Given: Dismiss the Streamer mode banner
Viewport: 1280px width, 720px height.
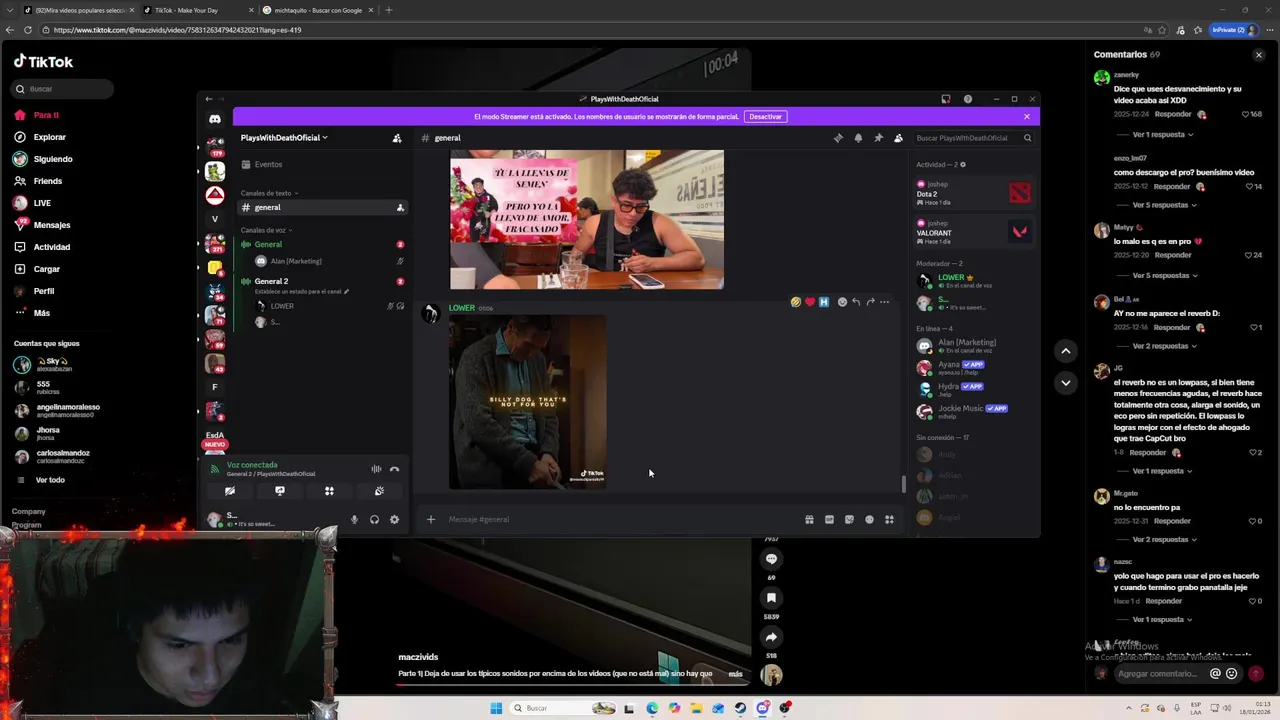Looking at the screenshot, I should coord(1026,116).
